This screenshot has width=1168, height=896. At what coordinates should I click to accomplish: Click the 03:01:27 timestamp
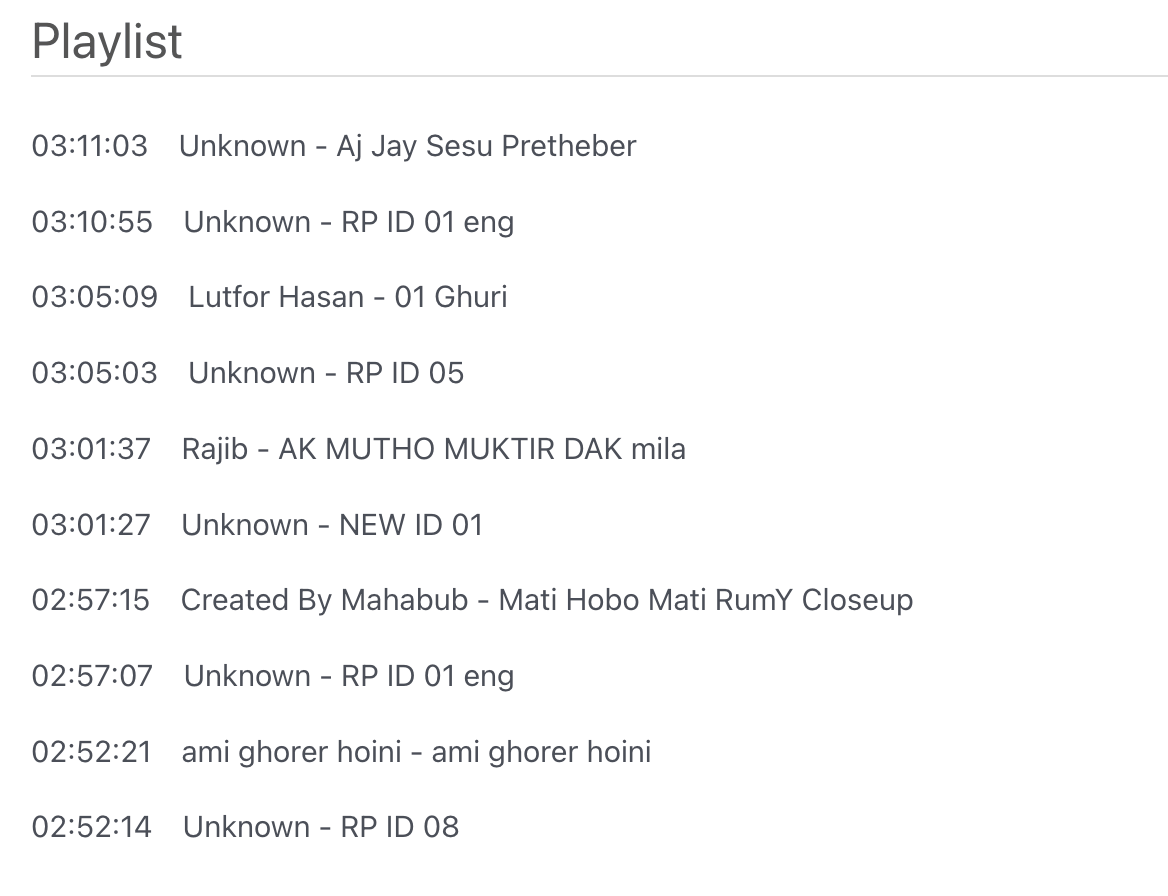tap(91, 525)
